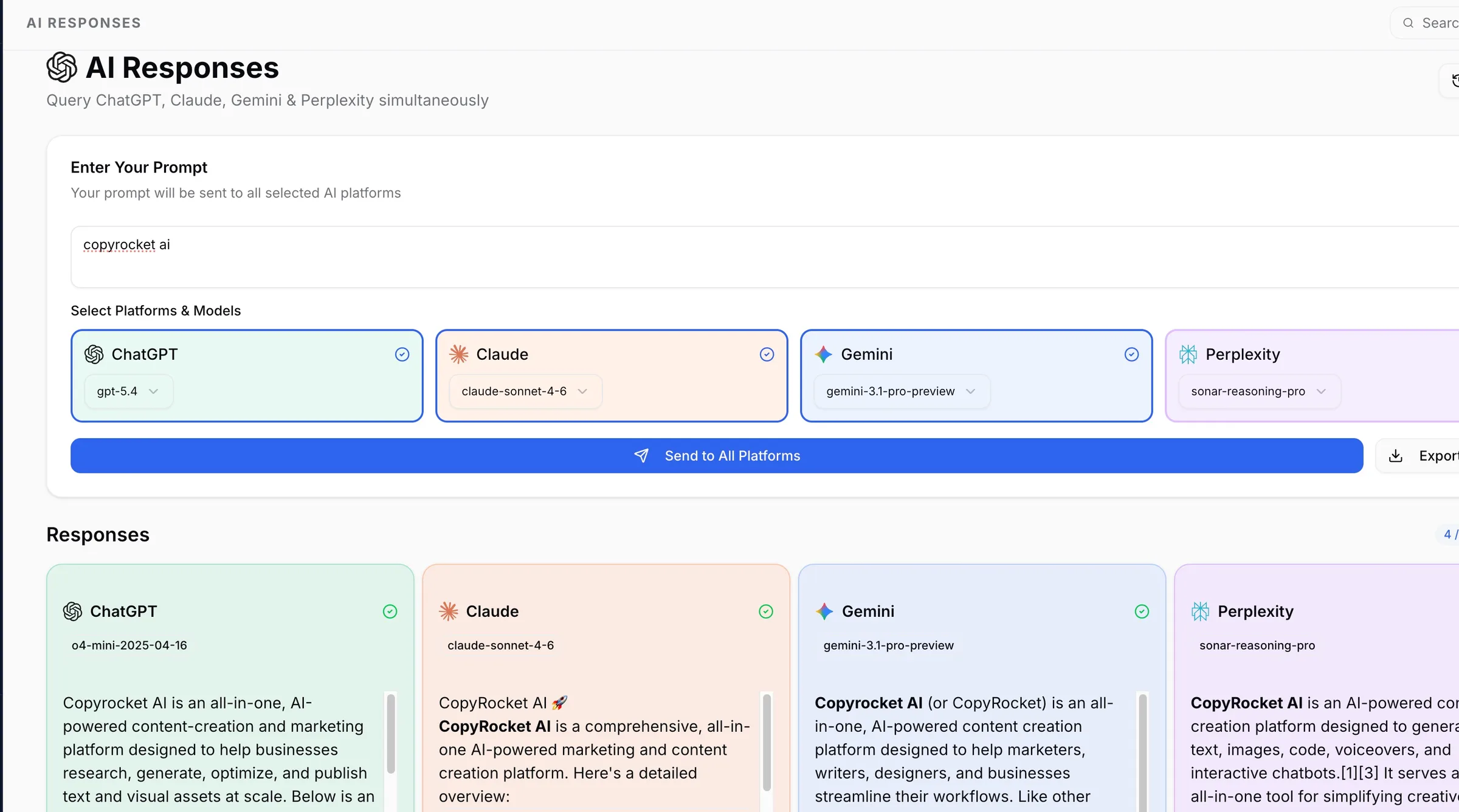
Task: Click the Claude starburst icon in platform card
Action: pyautogui.click(x=458, y=354)
